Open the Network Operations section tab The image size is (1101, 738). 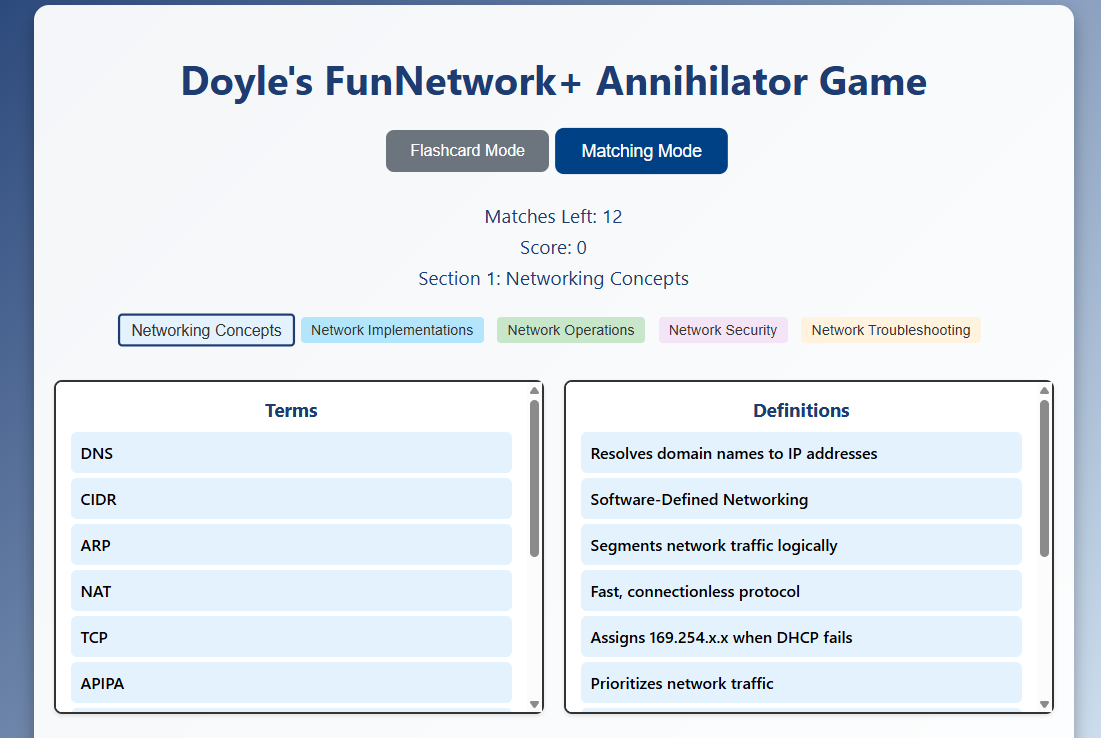pyautogui.click(x=571, y=330)
